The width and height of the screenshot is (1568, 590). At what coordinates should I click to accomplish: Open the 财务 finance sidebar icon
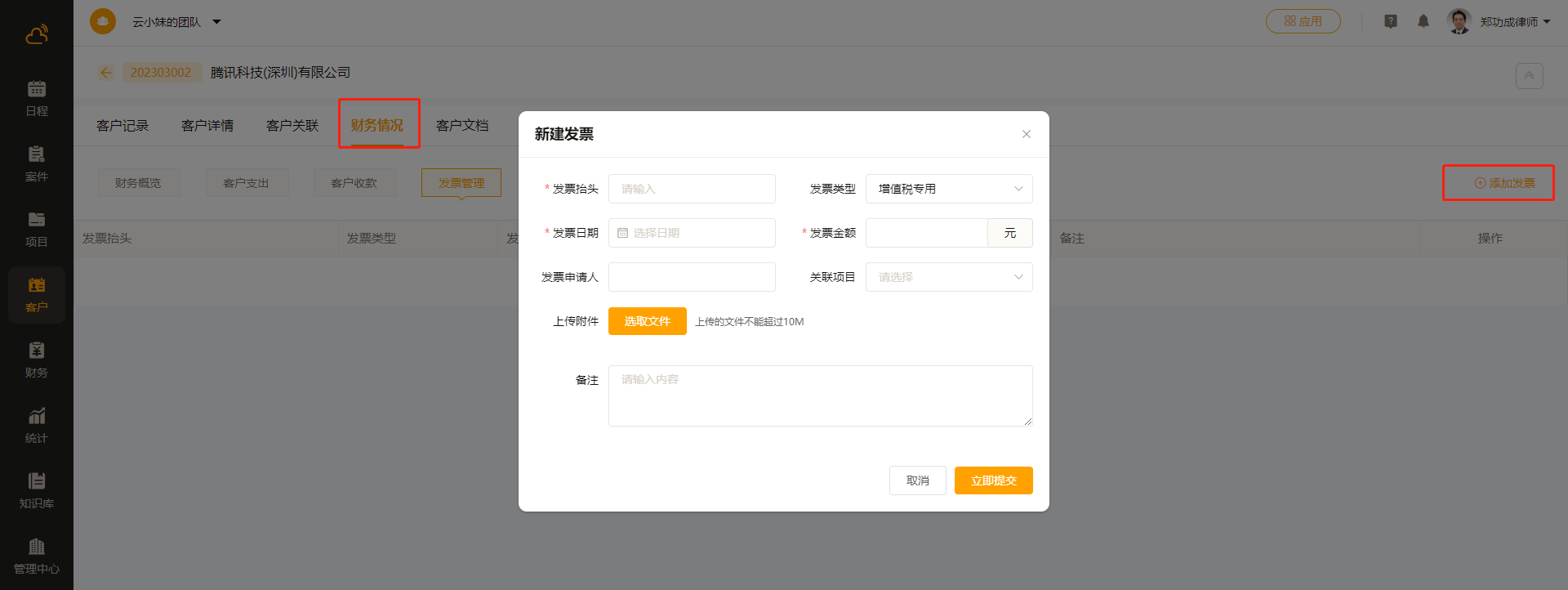tap(37, 360)
